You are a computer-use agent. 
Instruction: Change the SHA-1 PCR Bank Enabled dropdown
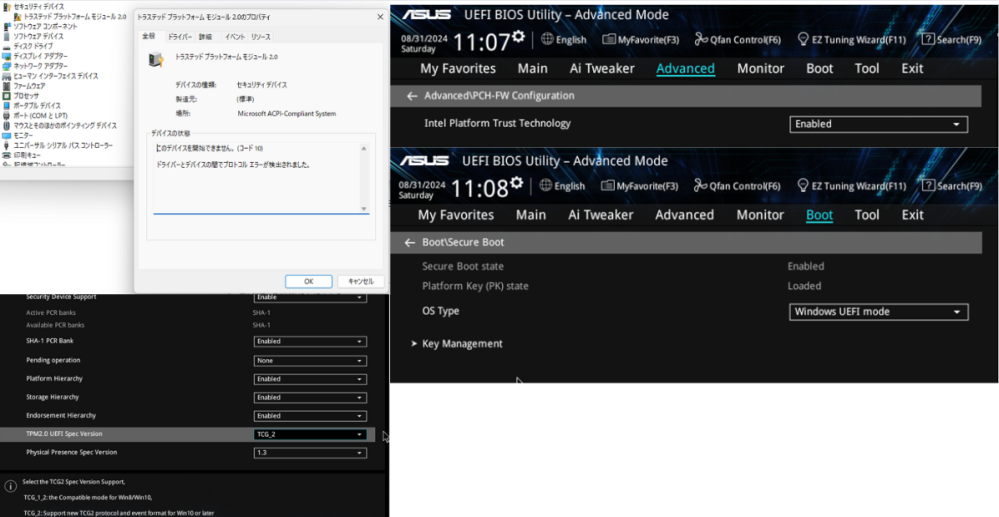(310, 342)
